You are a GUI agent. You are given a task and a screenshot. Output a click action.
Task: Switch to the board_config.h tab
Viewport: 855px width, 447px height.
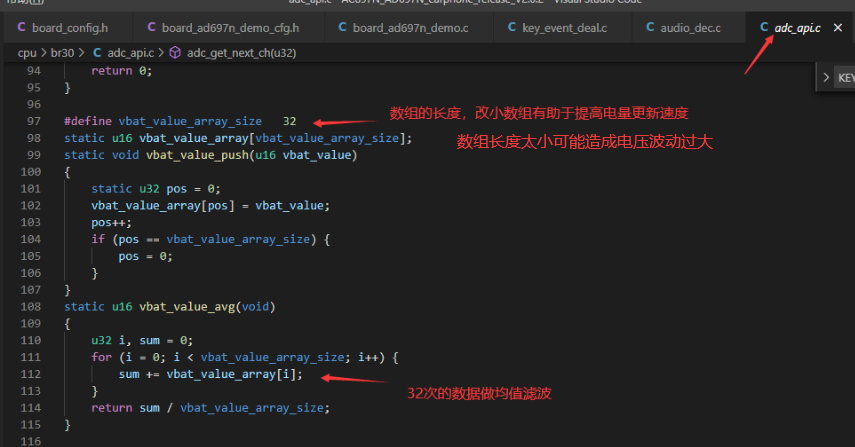click(68, 27)
